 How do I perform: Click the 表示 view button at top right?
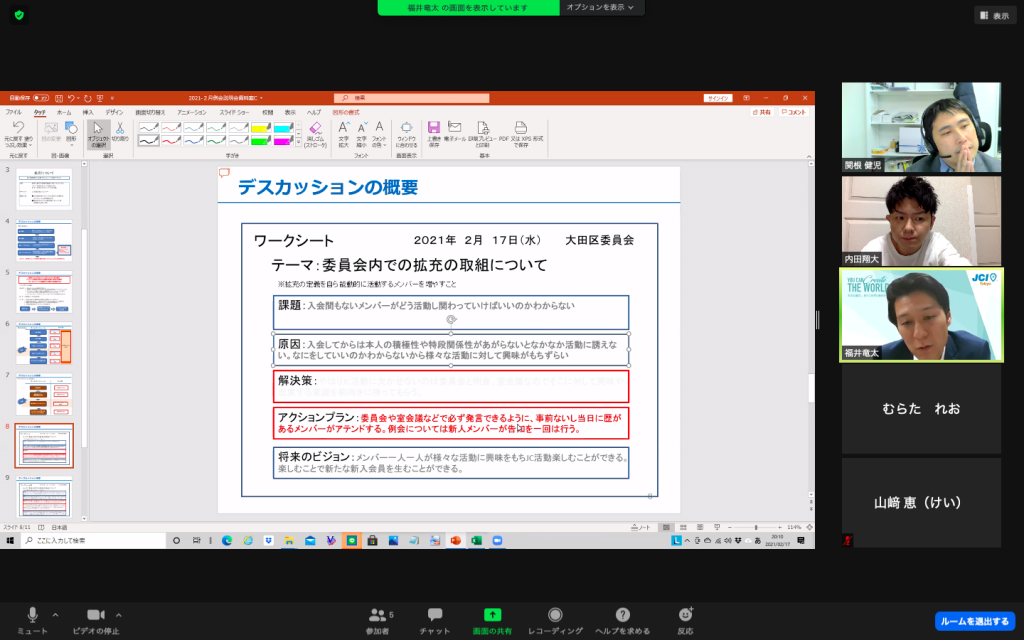point(994,15)
